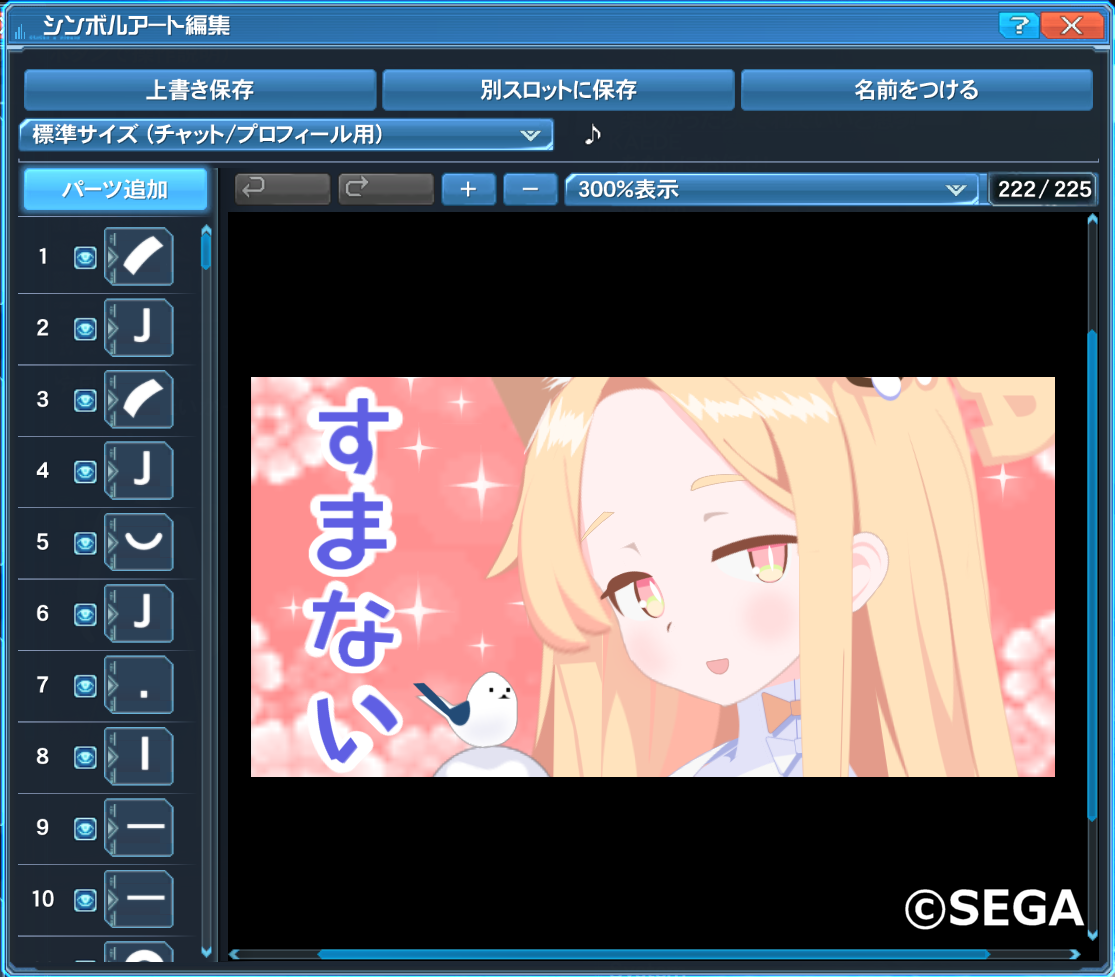Screen dimensions: 1115x977
Task: Click the canvas vertical scrollbar thumb
Action: click(x=1092, y=576)
